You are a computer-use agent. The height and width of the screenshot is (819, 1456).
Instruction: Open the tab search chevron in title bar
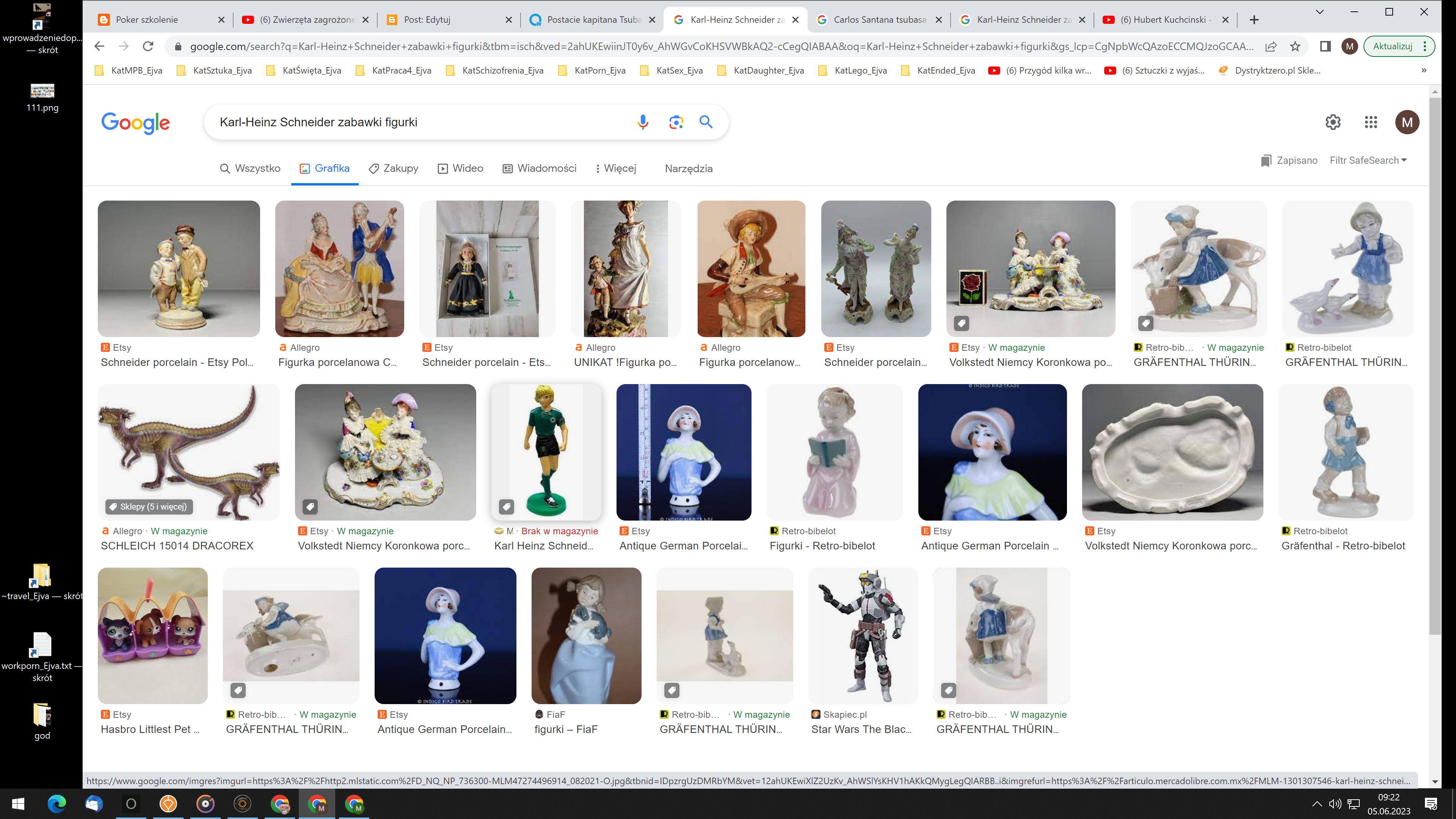tap(1319, 12)
